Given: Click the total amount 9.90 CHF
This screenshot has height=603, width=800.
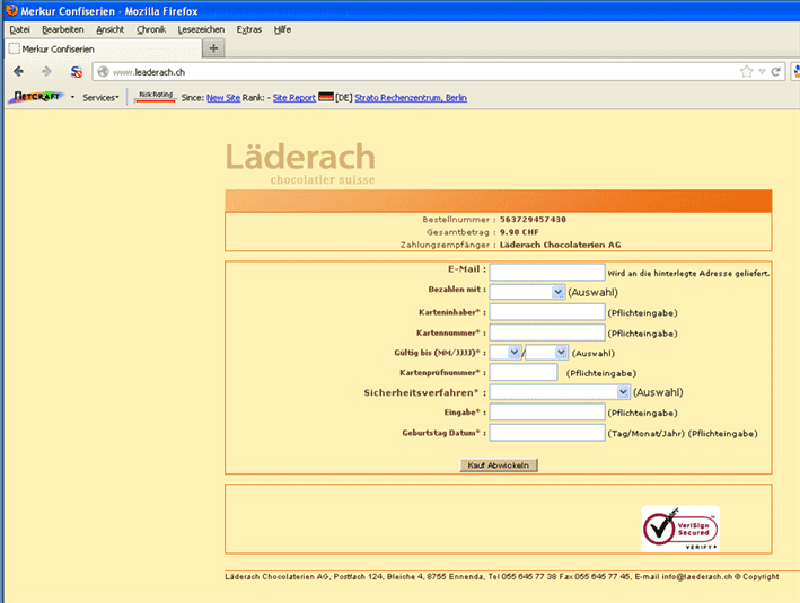Looking at the screenshot, I should pos(519,232).
